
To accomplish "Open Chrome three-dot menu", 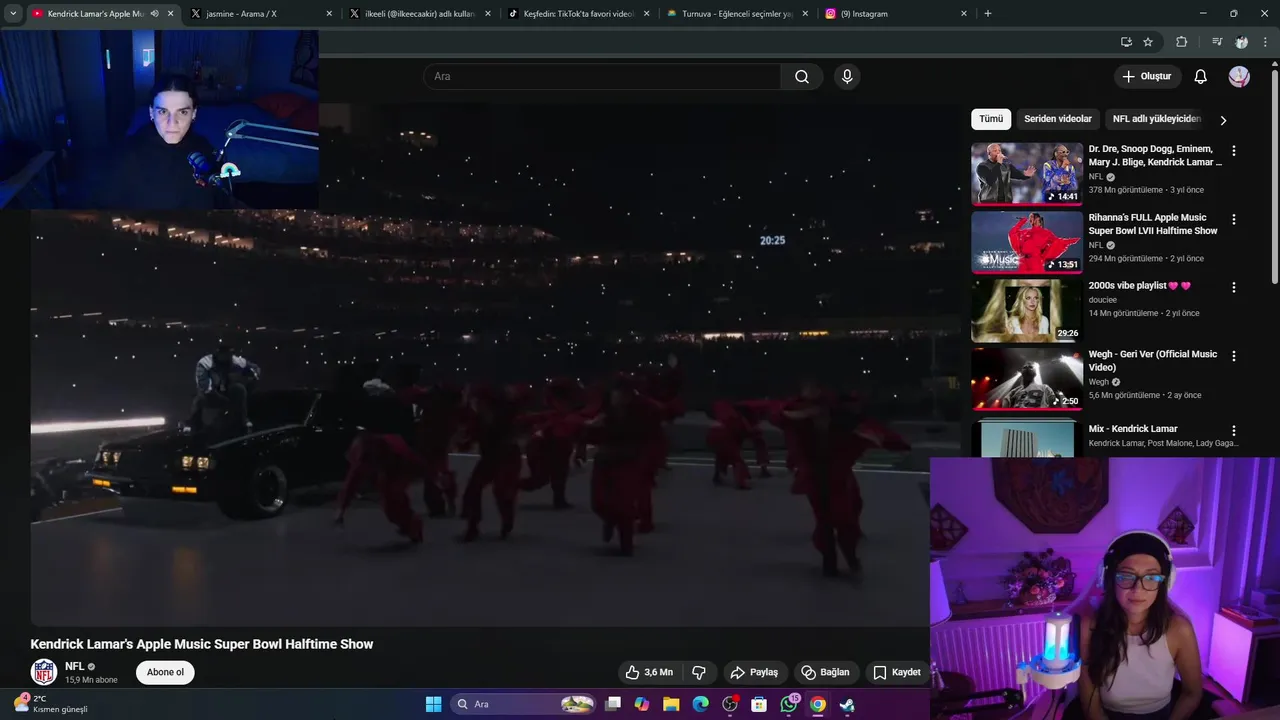I will click(1265, 42).
